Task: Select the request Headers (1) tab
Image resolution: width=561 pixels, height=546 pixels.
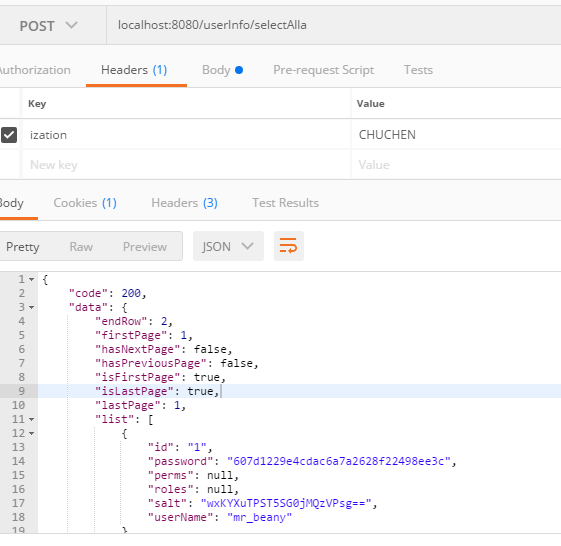Action: [x=134, y=70]
